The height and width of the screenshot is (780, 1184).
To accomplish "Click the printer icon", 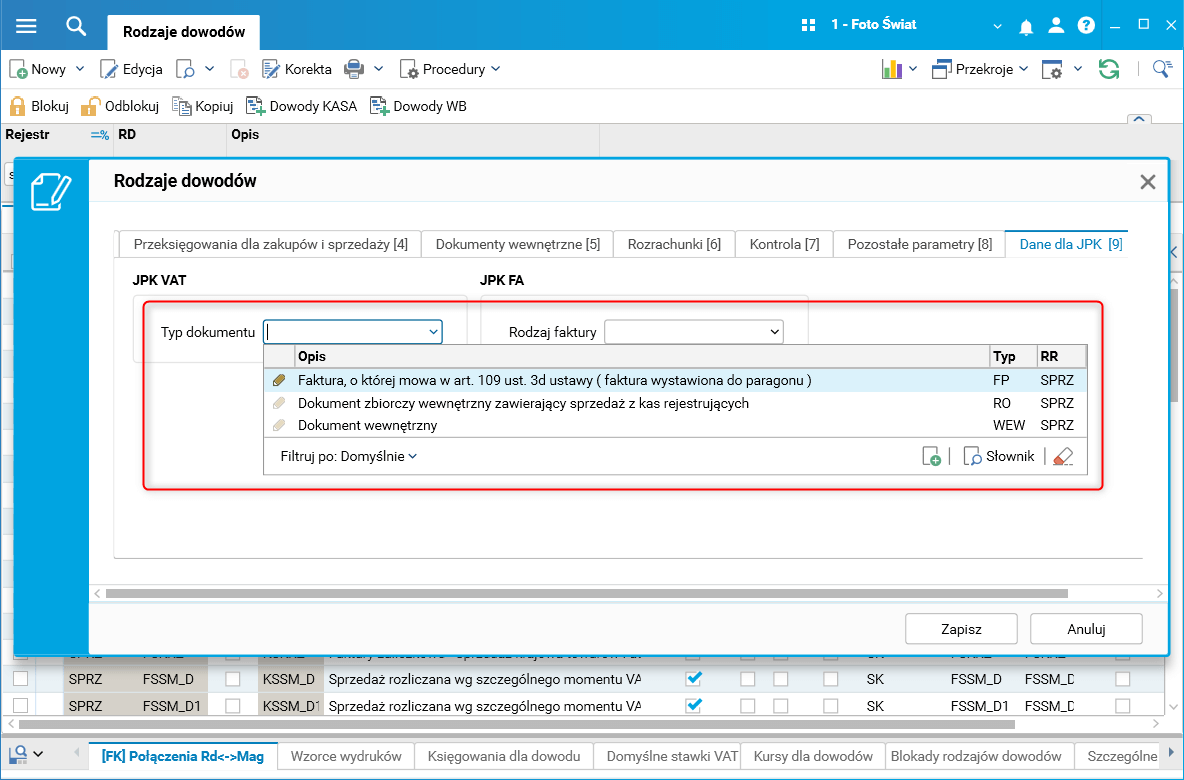I will click(353, 69).
